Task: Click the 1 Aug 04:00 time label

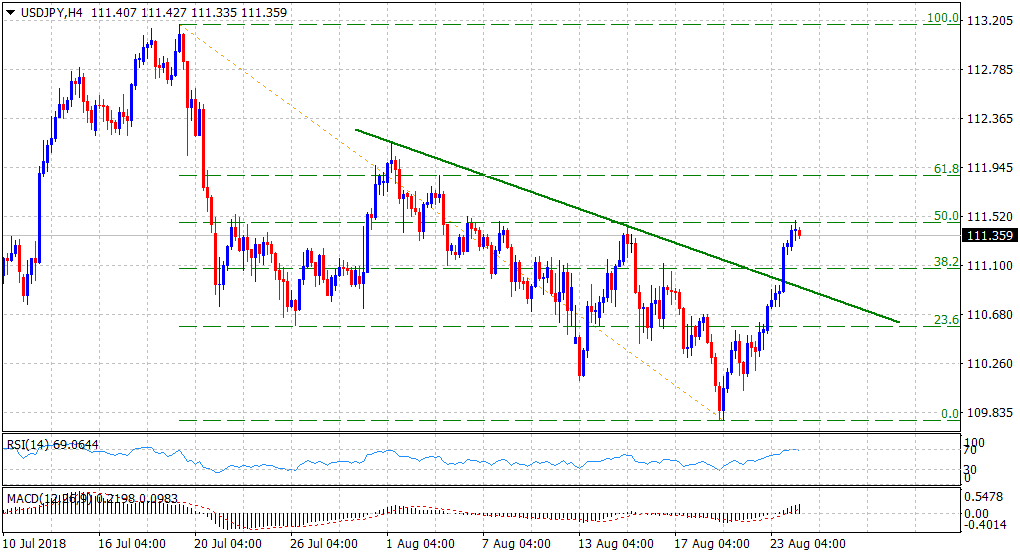Action: pos(421,545)
